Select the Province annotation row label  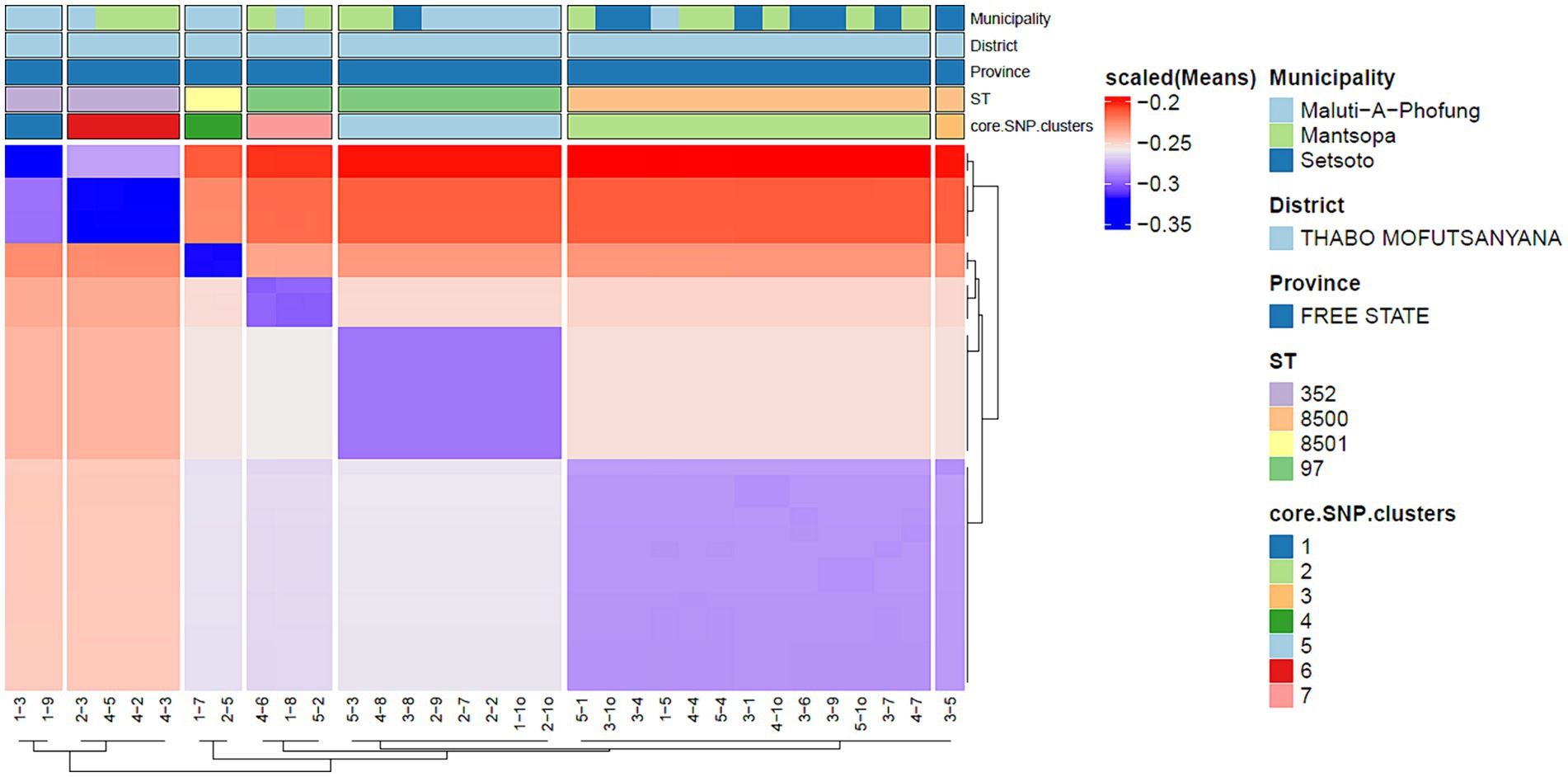click(x=1000, y=72)
